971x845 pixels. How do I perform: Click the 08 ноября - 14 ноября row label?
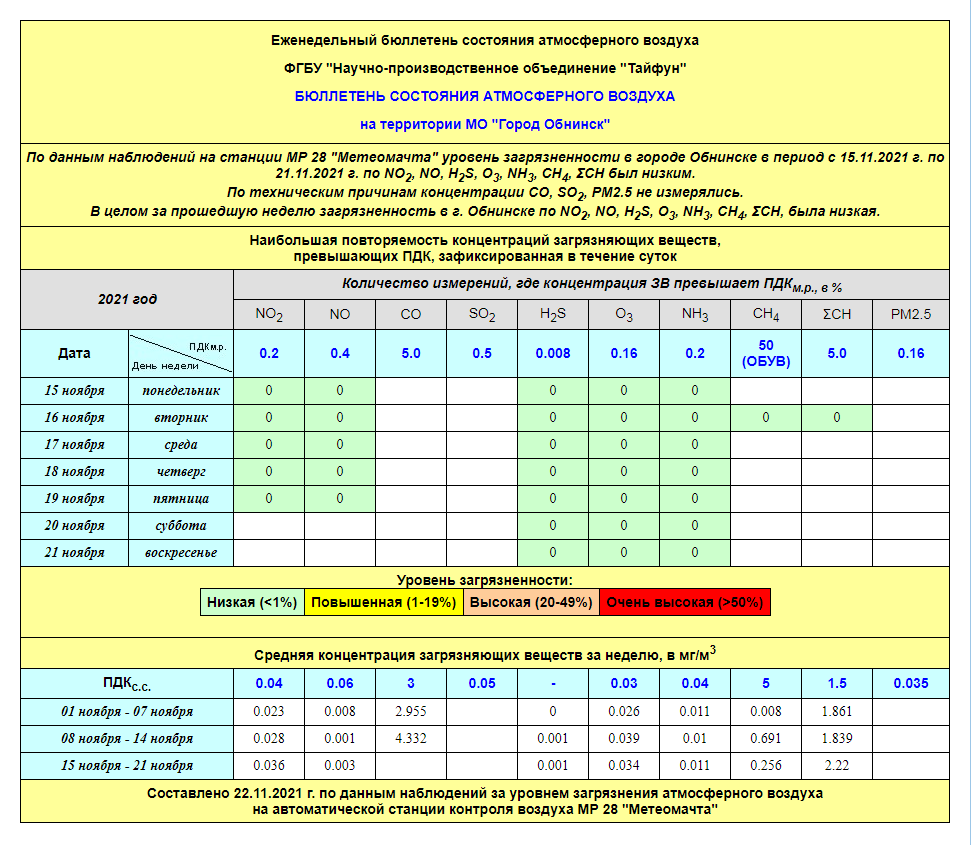point(127,738)
